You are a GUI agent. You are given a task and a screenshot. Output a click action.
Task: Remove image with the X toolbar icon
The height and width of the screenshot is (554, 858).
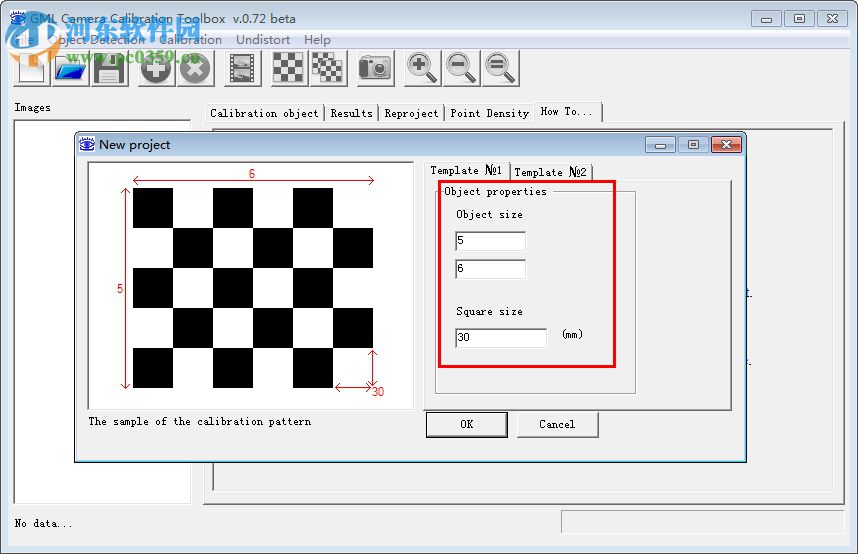click(x=195, y=69)
